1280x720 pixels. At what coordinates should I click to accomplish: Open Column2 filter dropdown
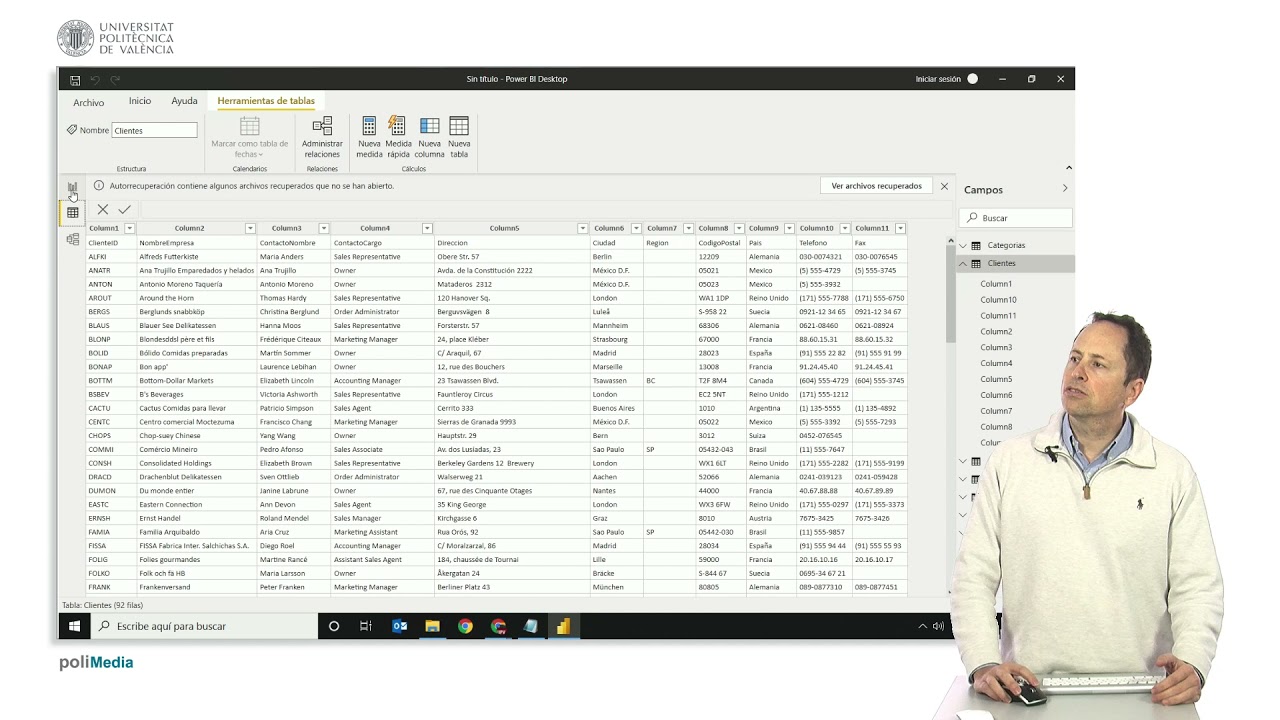(250, 229)
